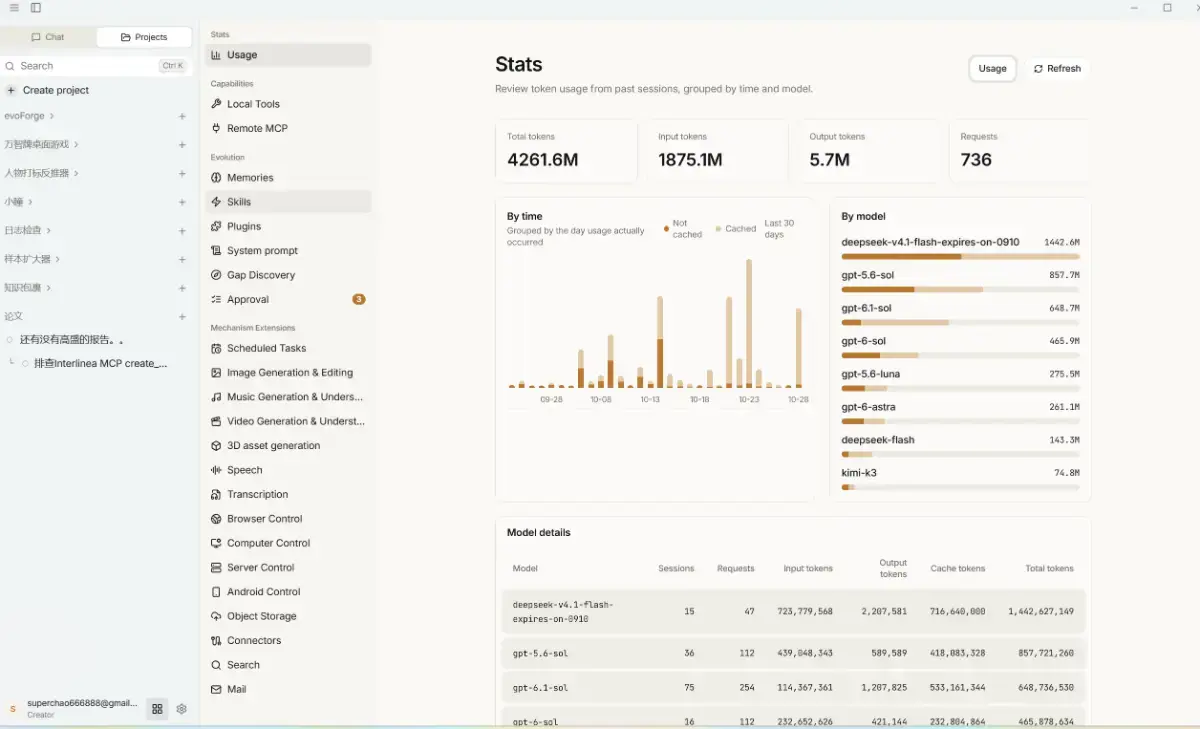
Task: Click the gpt-6.1-sol row in Model details
Action: [x=793, y=688]
